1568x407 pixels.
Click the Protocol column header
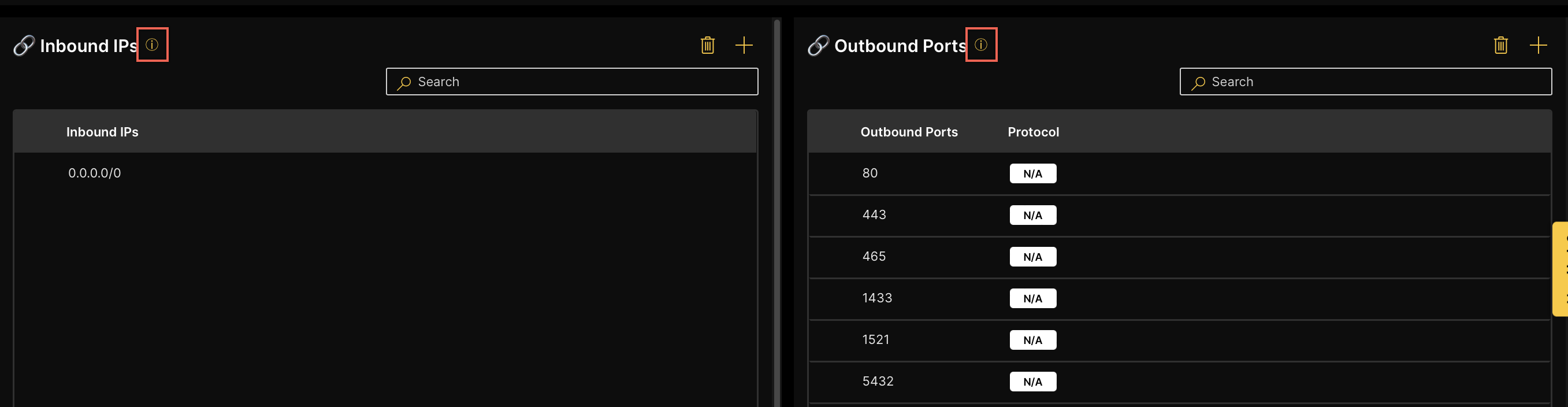1033,132
